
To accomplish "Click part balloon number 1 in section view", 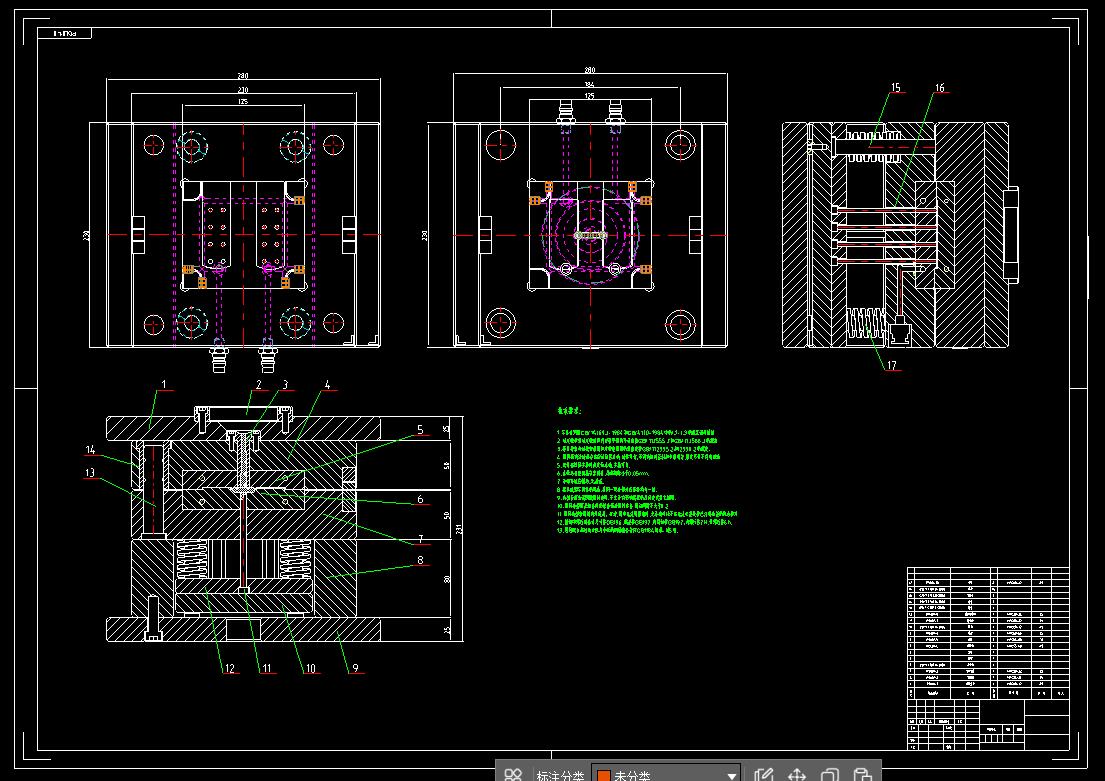I will [x=163, y=385].
